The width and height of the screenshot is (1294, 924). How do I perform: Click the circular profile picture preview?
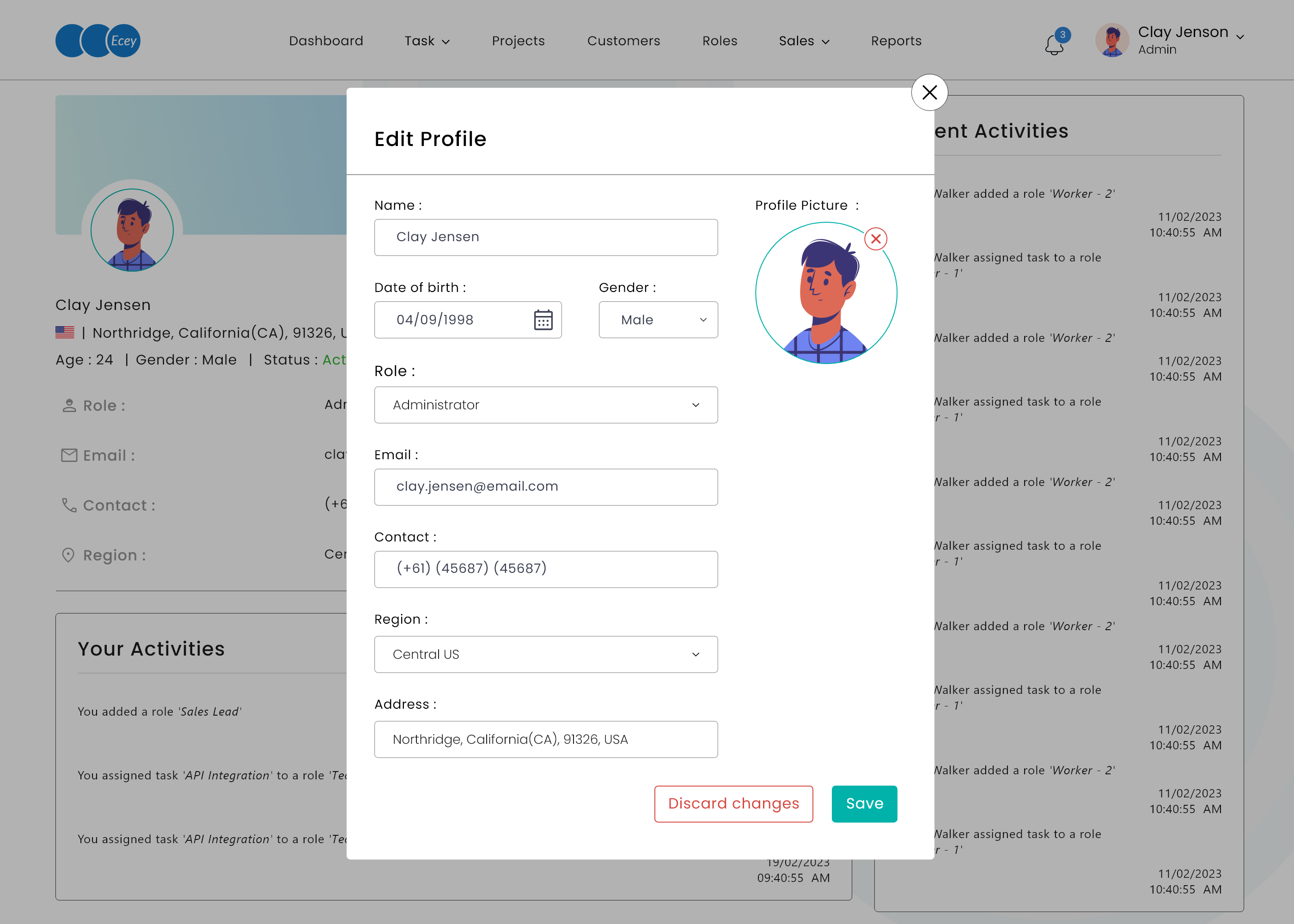[826, 293]
